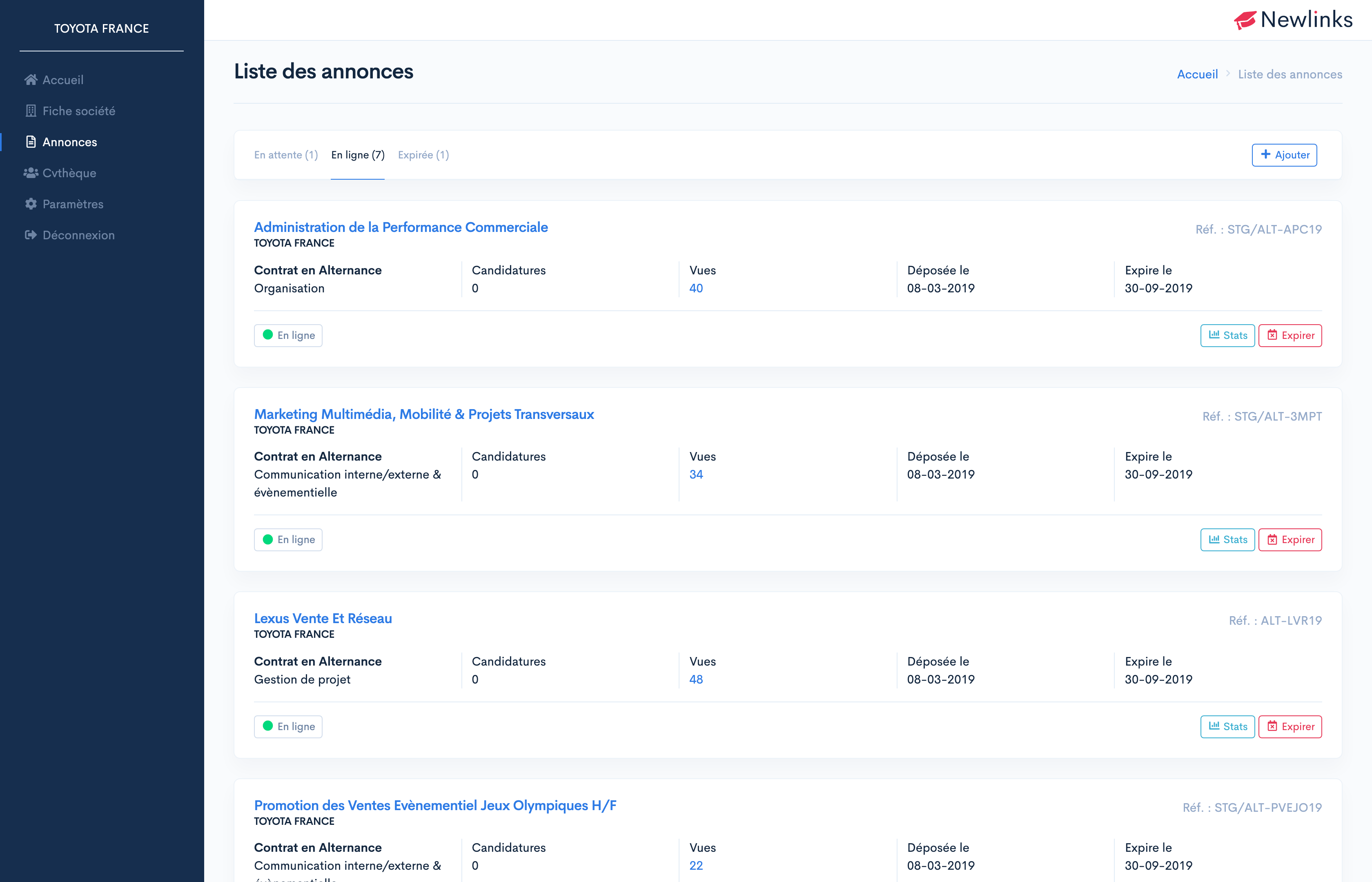The image size is (1372, 882).
Task: Click Expirer button for Administration de la Performance
Action: pyautogui.click(x=1290, y=335)
